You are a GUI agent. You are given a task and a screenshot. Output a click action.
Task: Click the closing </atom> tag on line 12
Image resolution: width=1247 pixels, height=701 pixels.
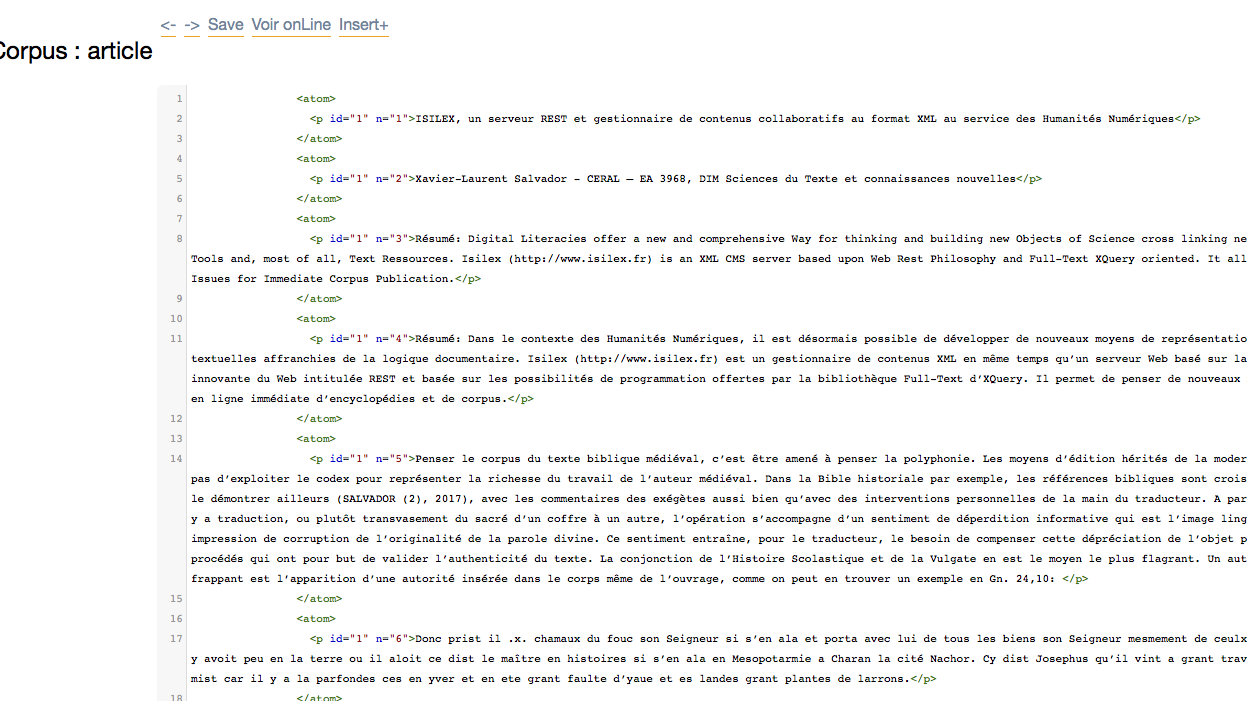pos(319,419)
